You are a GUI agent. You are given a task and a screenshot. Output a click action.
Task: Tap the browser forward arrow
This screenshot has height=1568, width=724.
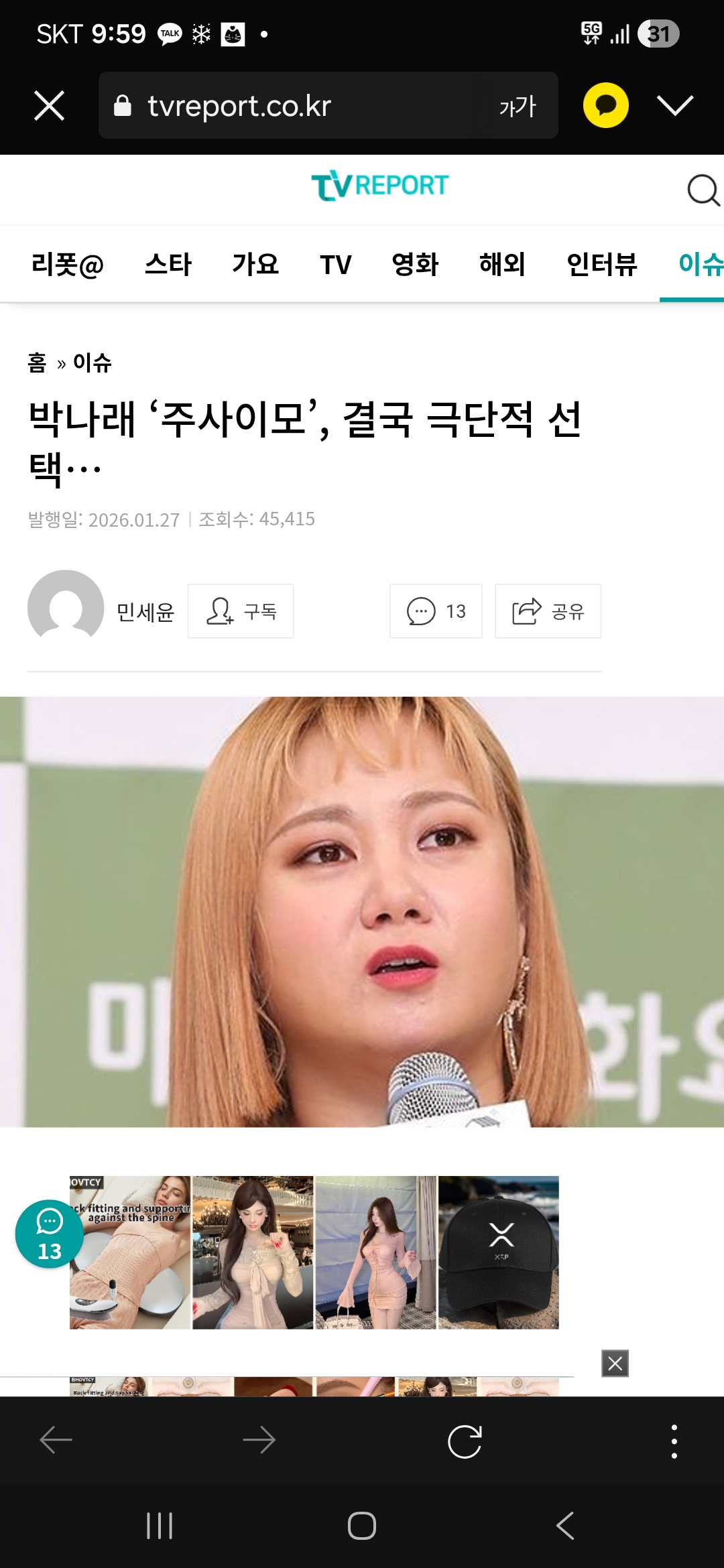259,1440
